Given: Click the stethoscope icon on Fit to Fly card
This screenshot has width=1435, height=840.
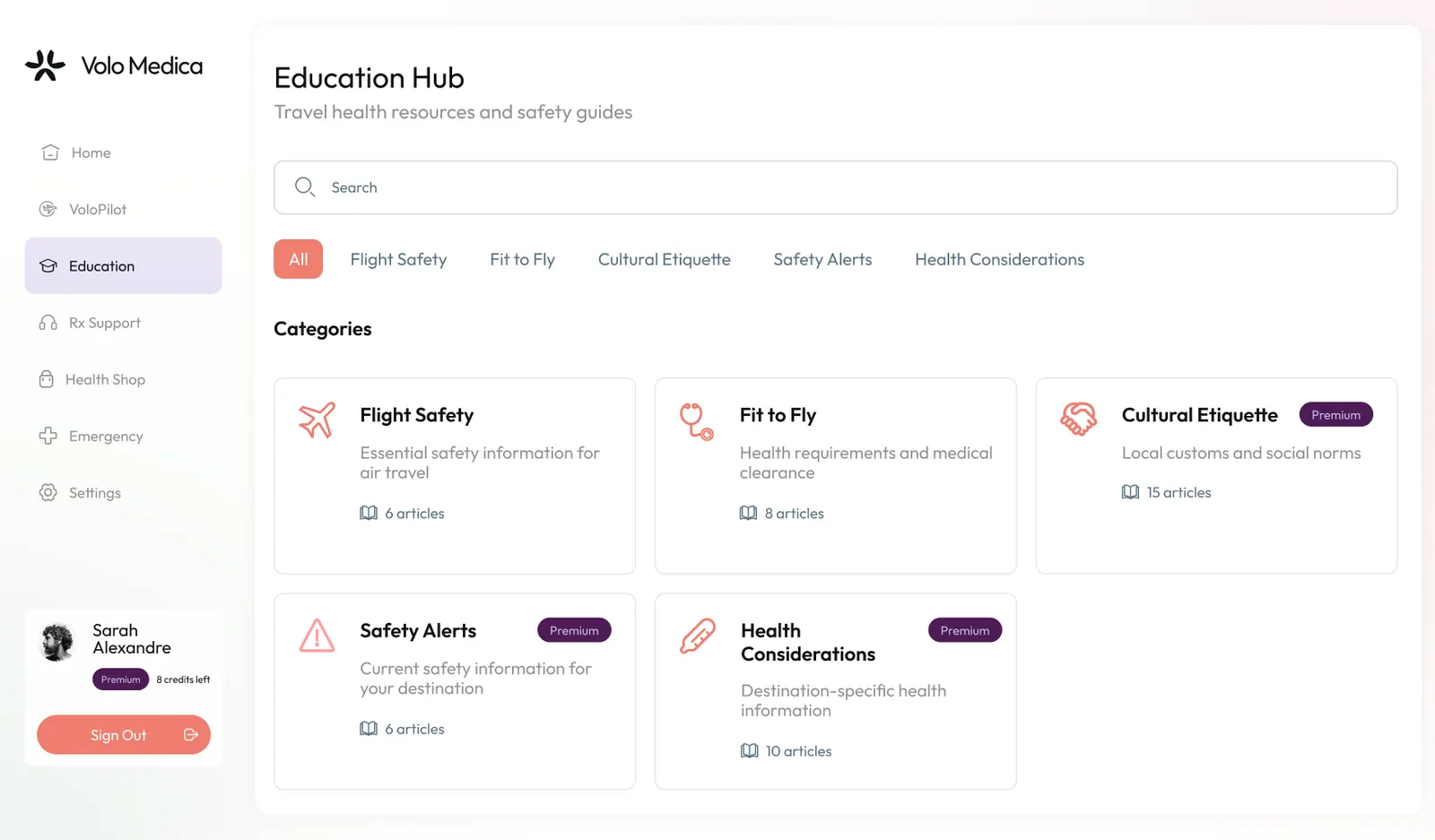Looking at the screenshot, I should pyautogui.click(x=696, y=420).
